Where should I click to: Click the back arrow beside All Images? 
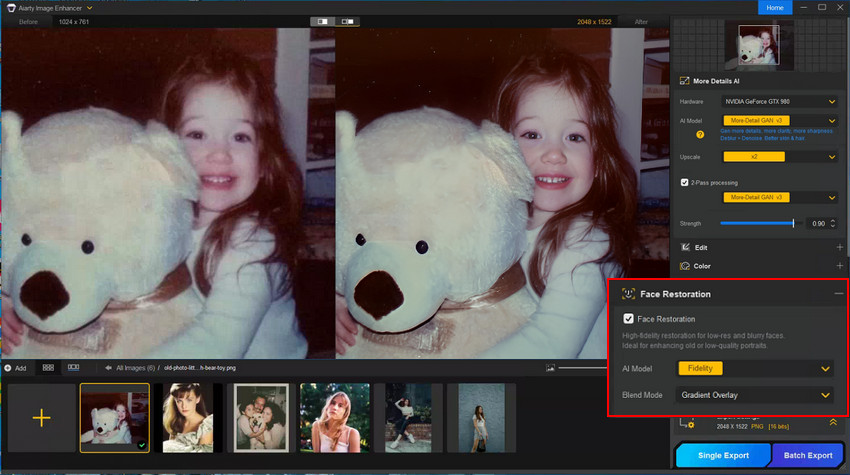[x=108, y=368]
